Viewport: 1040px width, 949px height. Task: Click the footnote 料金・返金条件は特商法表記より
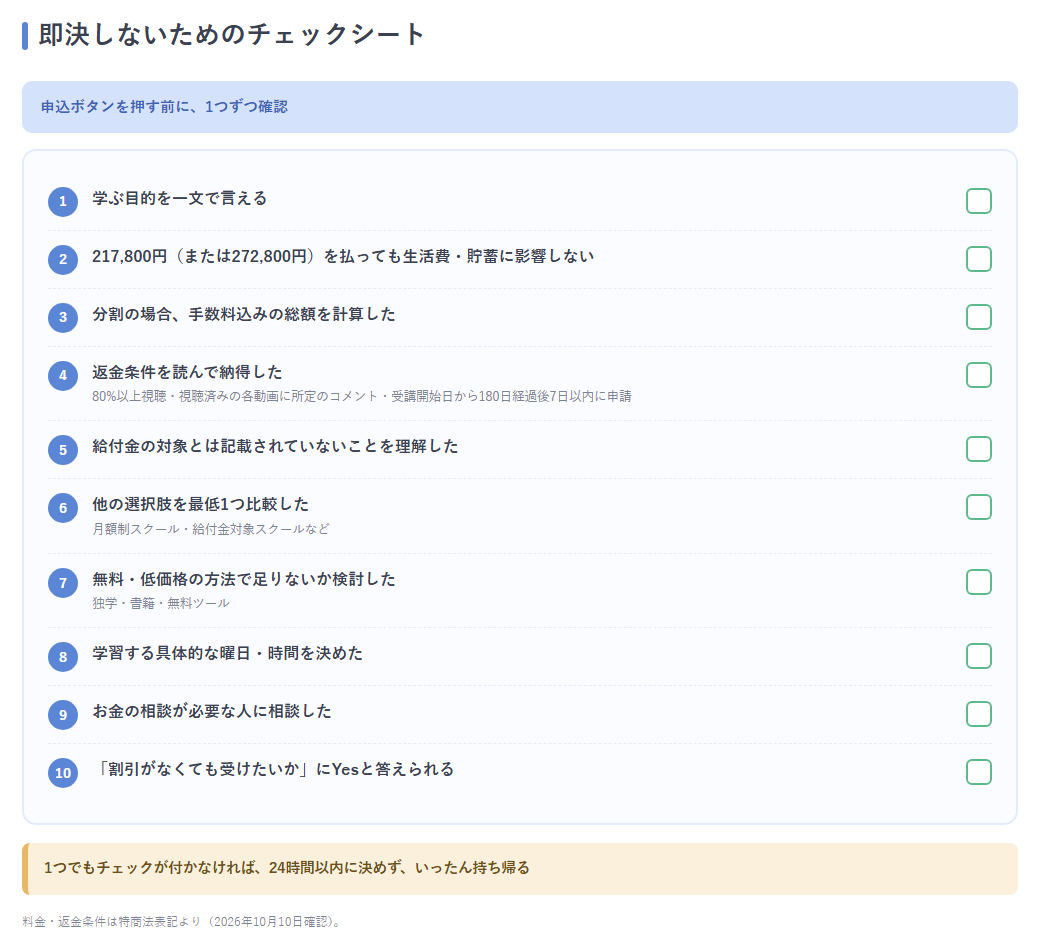point(183,922)
